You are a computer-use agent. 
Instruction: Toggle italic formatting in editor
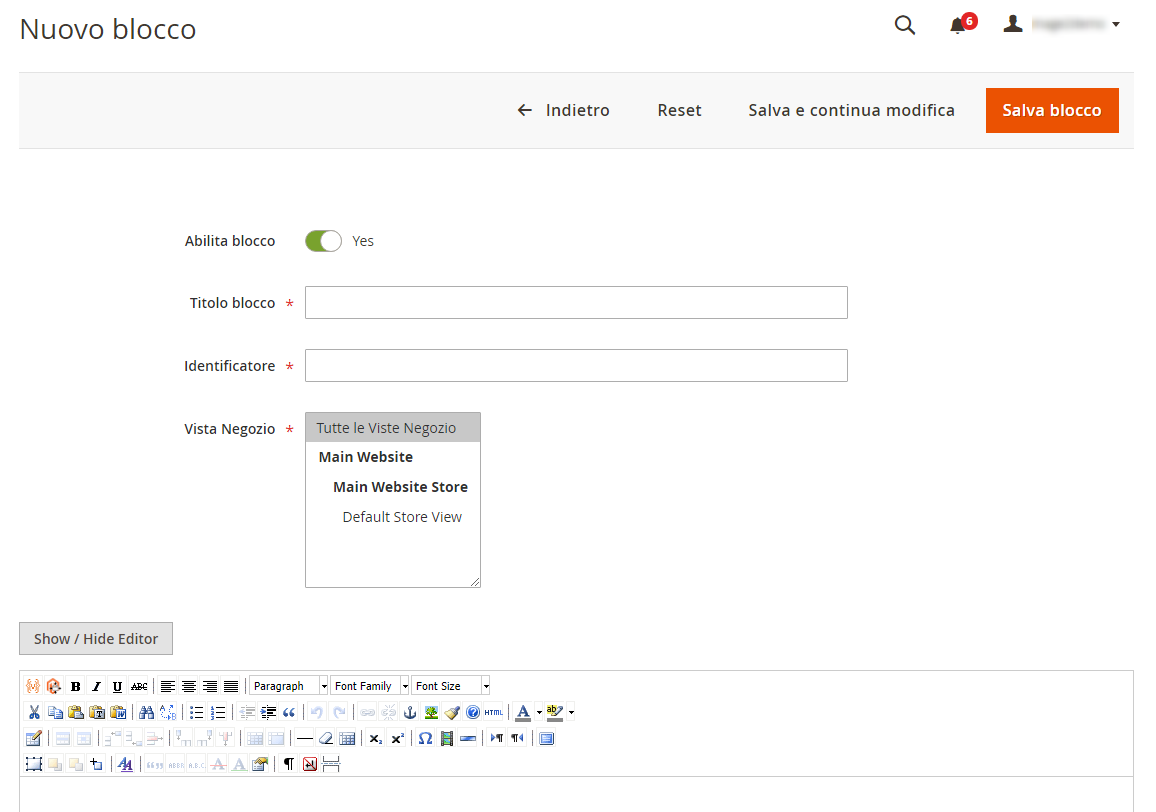click(97, 687)
